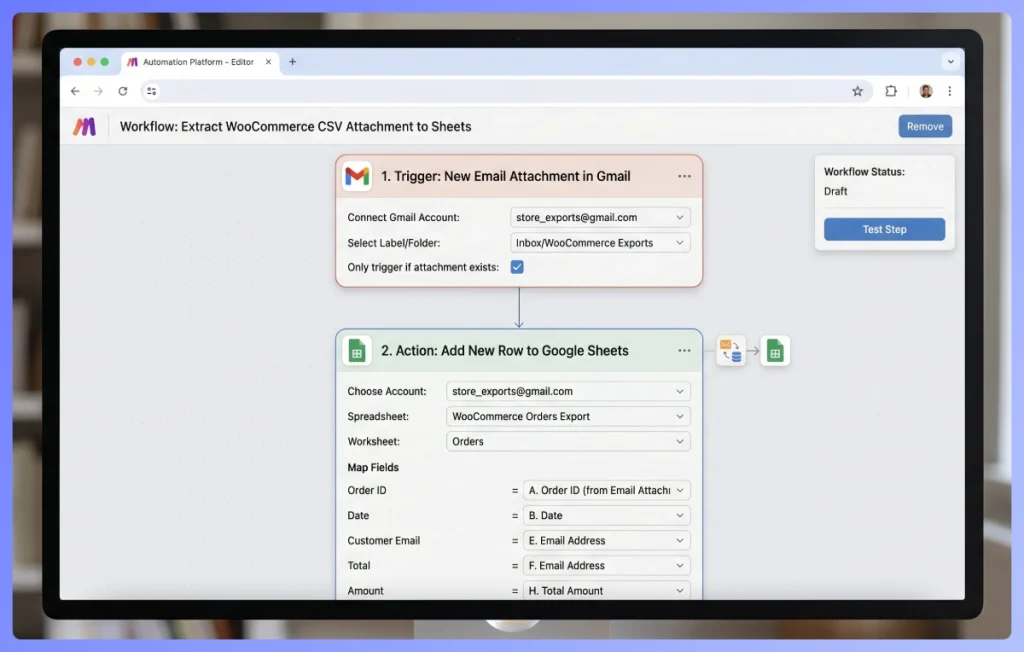Image resolution: width=1024 pixels, height=652 pixels.
Task: Navigate back with the browser back arrow
Action: (x=75, y=91)
